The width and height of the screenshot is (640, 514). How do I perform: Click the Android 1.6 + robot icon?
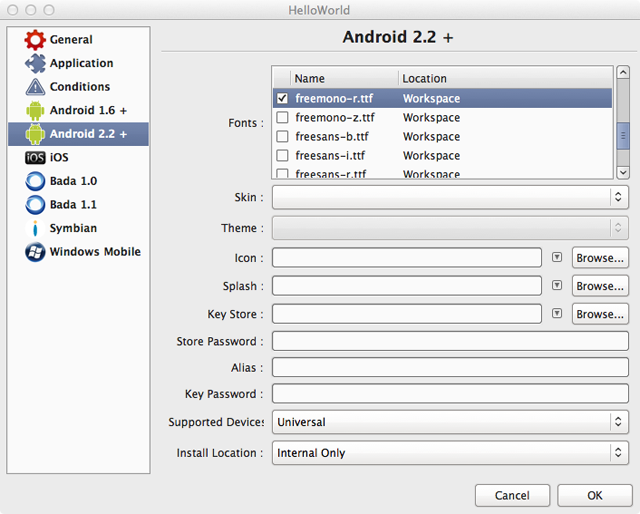tap(35, 111)
